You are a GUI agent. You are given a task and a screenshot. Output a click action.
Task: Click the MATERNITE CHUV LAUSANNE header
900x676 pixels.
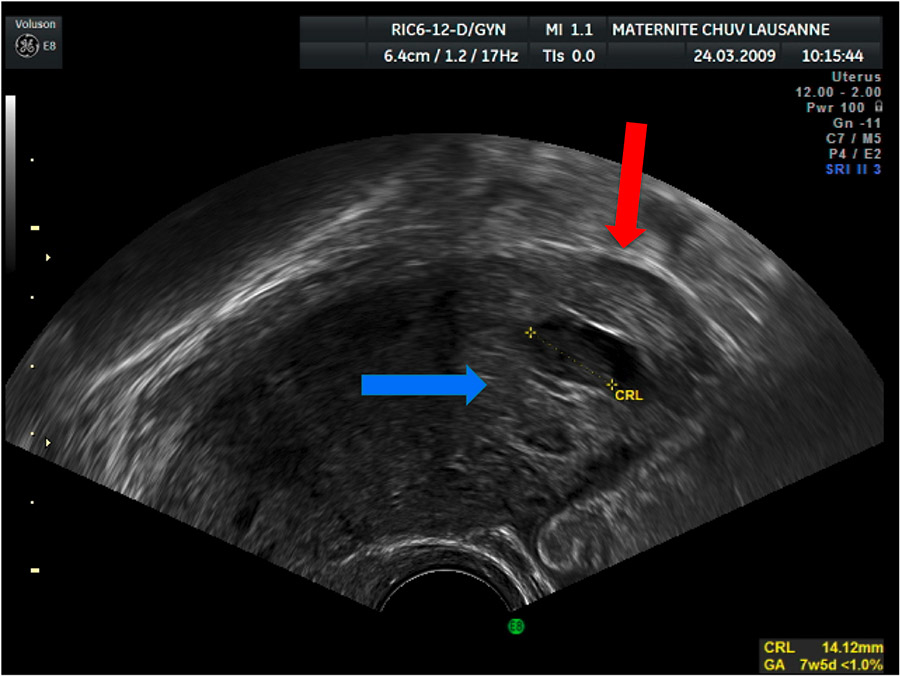click(719, 30)
